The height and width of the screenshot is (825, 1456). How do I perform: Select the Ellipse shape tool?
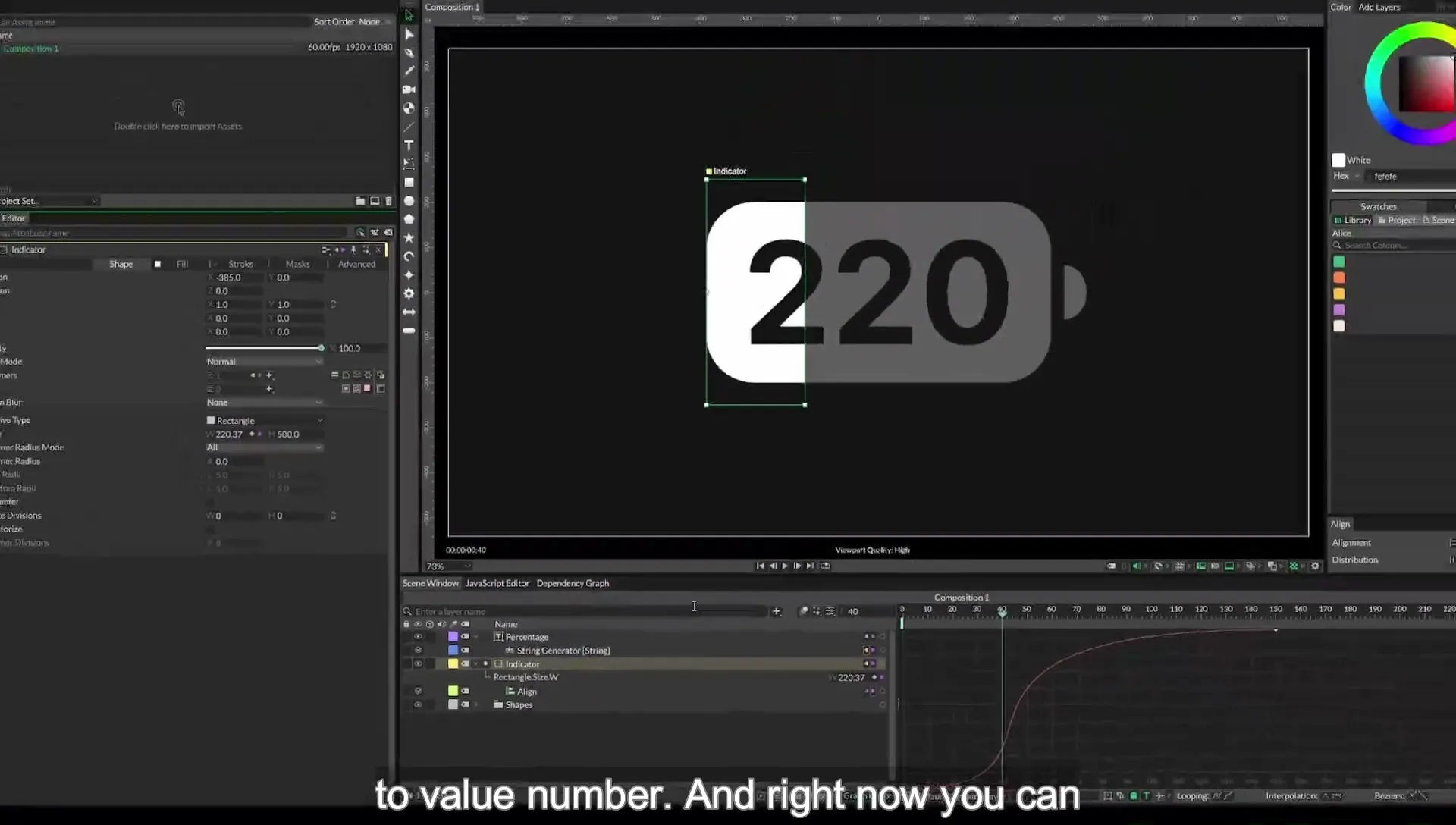click(409, 201)
